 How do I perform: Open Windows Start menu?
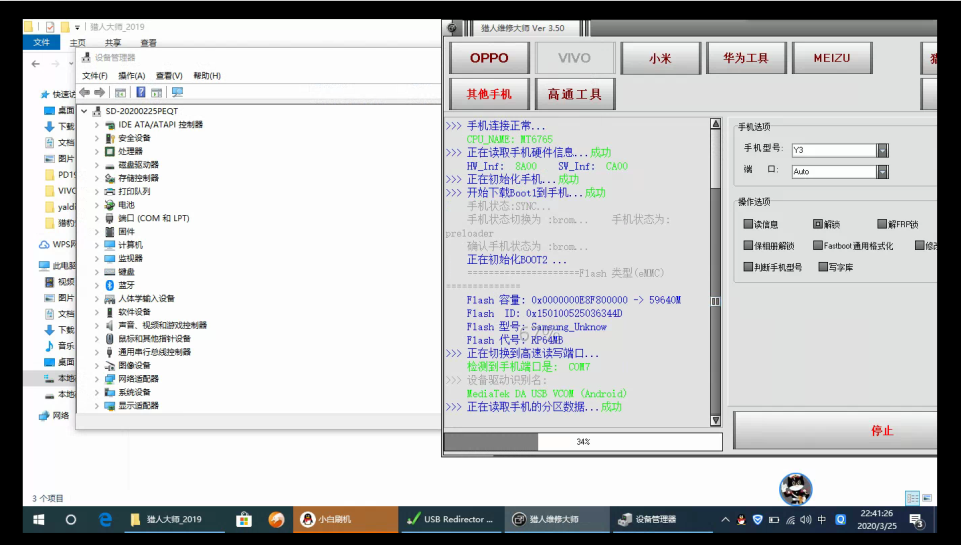pyautogui.click(x=38, y=520)
